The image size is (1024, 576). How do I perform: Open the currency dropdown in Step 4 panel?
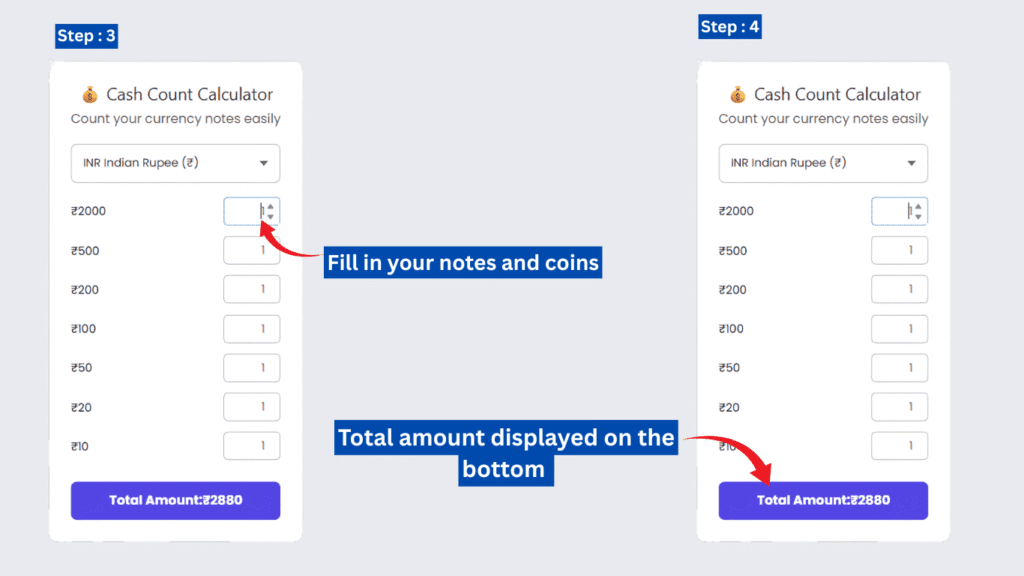pos(823,163)
